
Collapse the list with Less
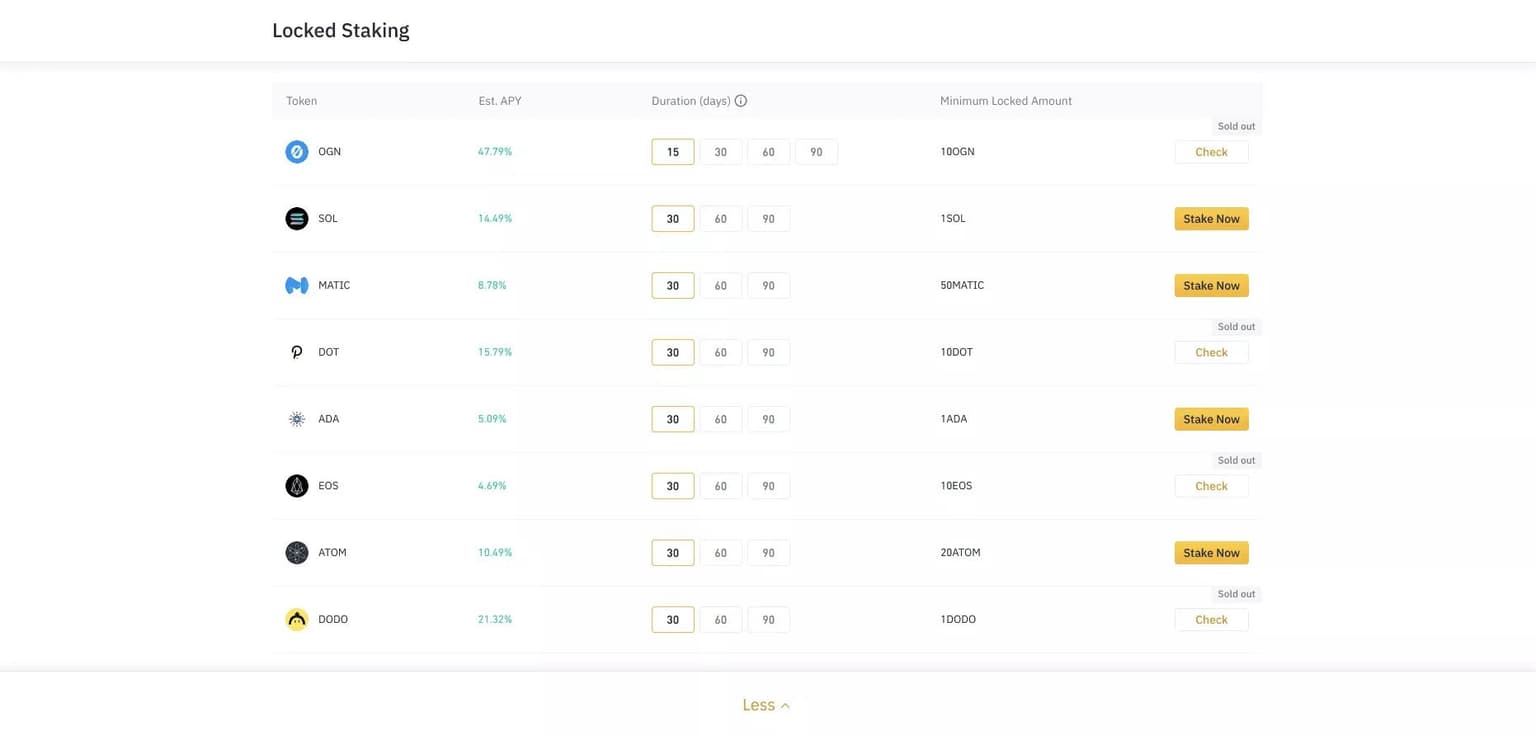point(766,705)
